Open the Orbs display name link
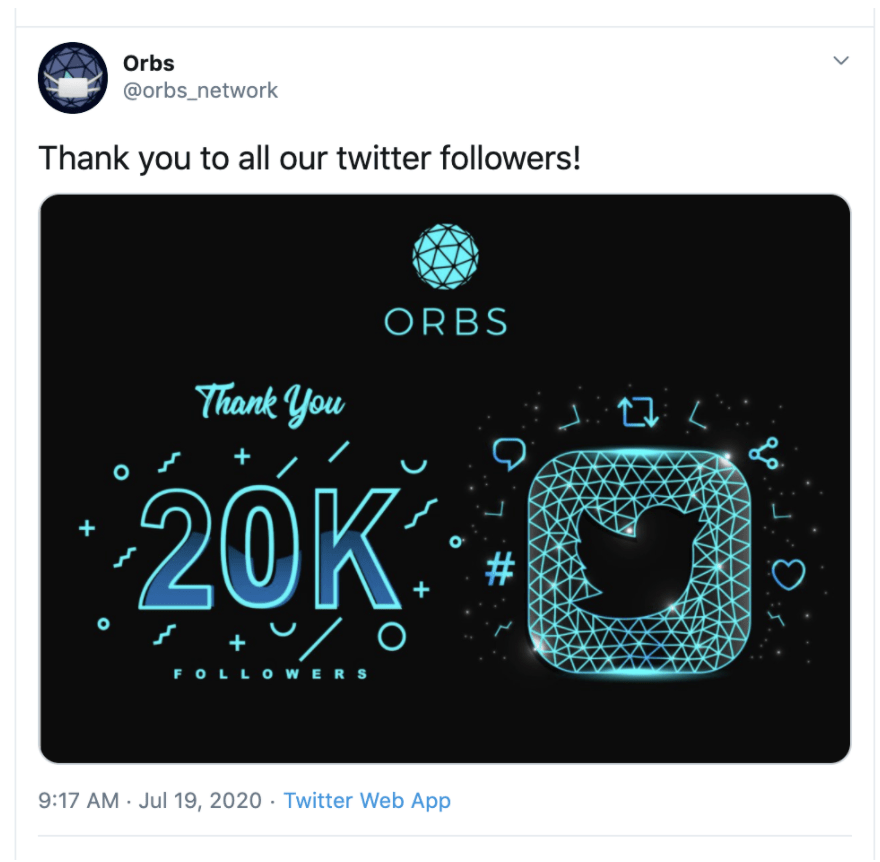The image size is (880, 862). (x=149, y=63)
